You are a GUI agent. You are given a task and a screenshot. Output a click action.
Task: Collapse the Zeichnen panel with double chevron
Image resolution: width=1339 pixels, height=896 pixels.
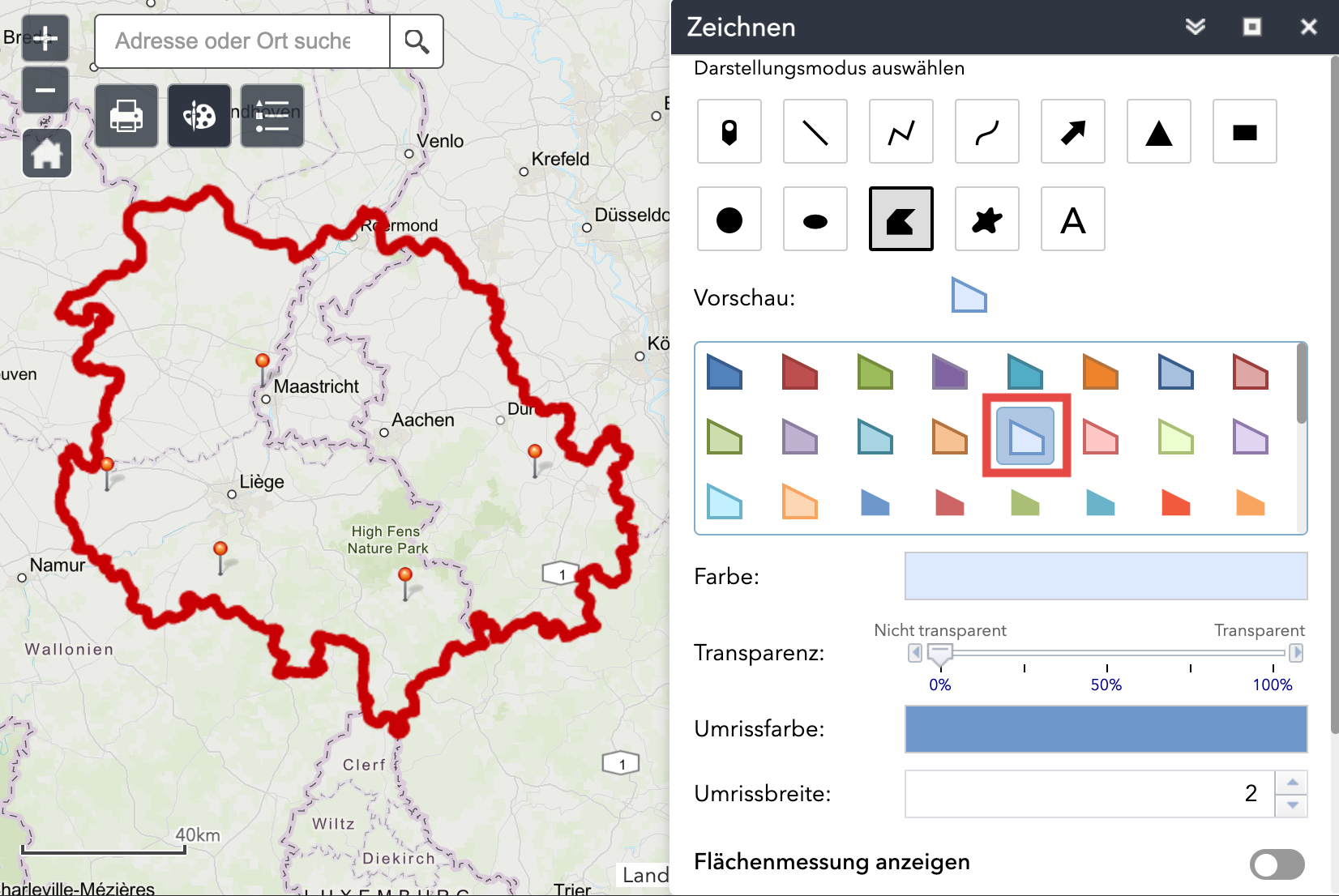(1195, 27)
